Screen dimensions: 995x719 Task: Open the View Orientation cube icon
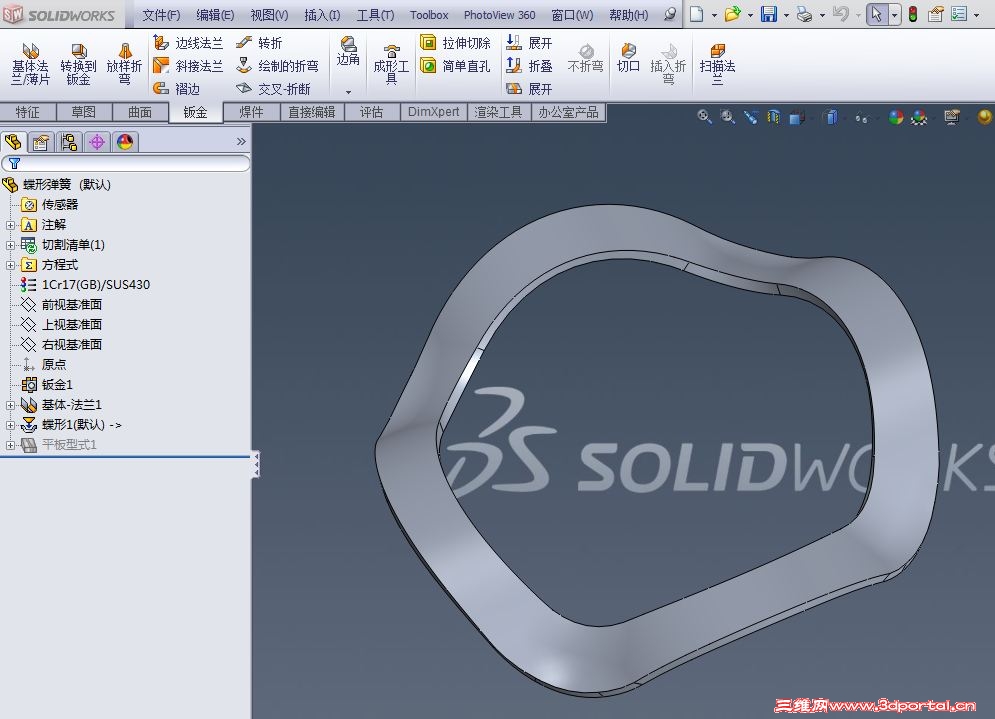coord(798,117)
